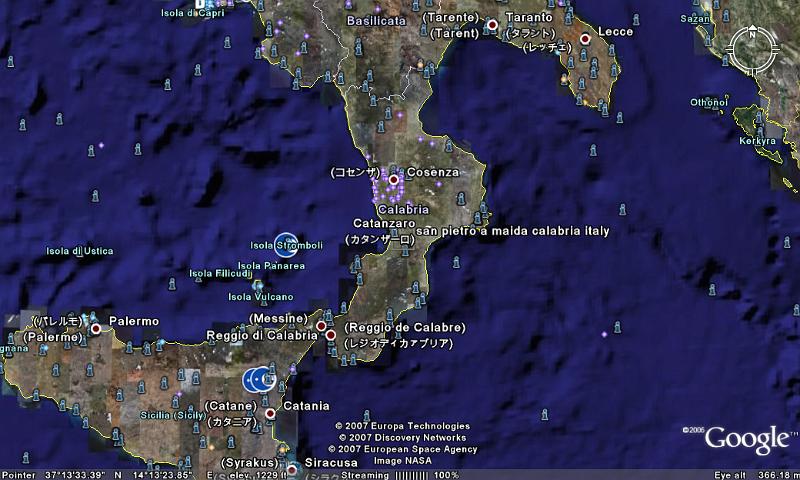Click the Isola Filicudi label
This screenshot has width=800, height=480.
[x=220, y=274]
